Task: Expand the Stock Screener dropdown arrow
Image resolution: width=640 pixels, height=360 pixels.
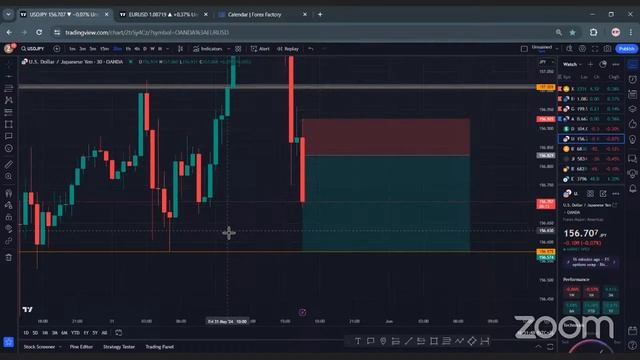Action: coord(60,347)
